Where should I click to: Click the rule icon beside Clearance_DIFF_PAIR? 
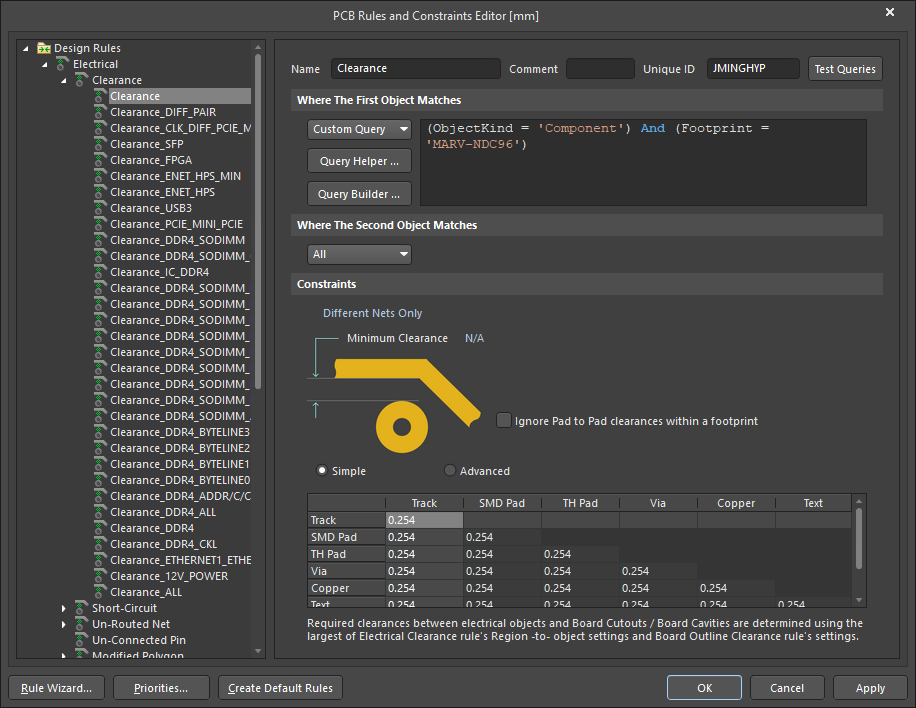(x=100, y=112)
